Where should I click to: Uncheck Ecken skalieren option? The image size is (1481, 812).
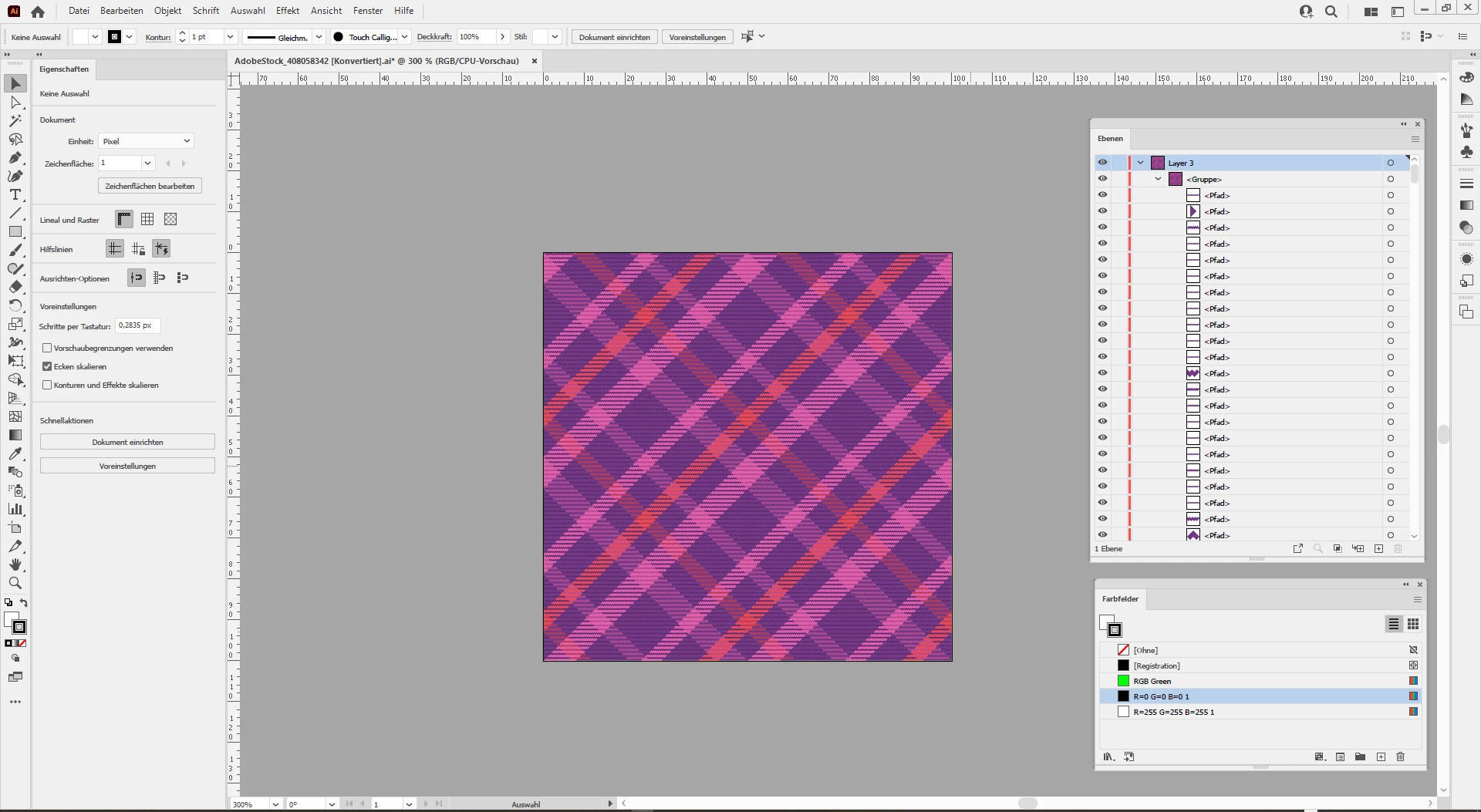[x=48, y=367]
